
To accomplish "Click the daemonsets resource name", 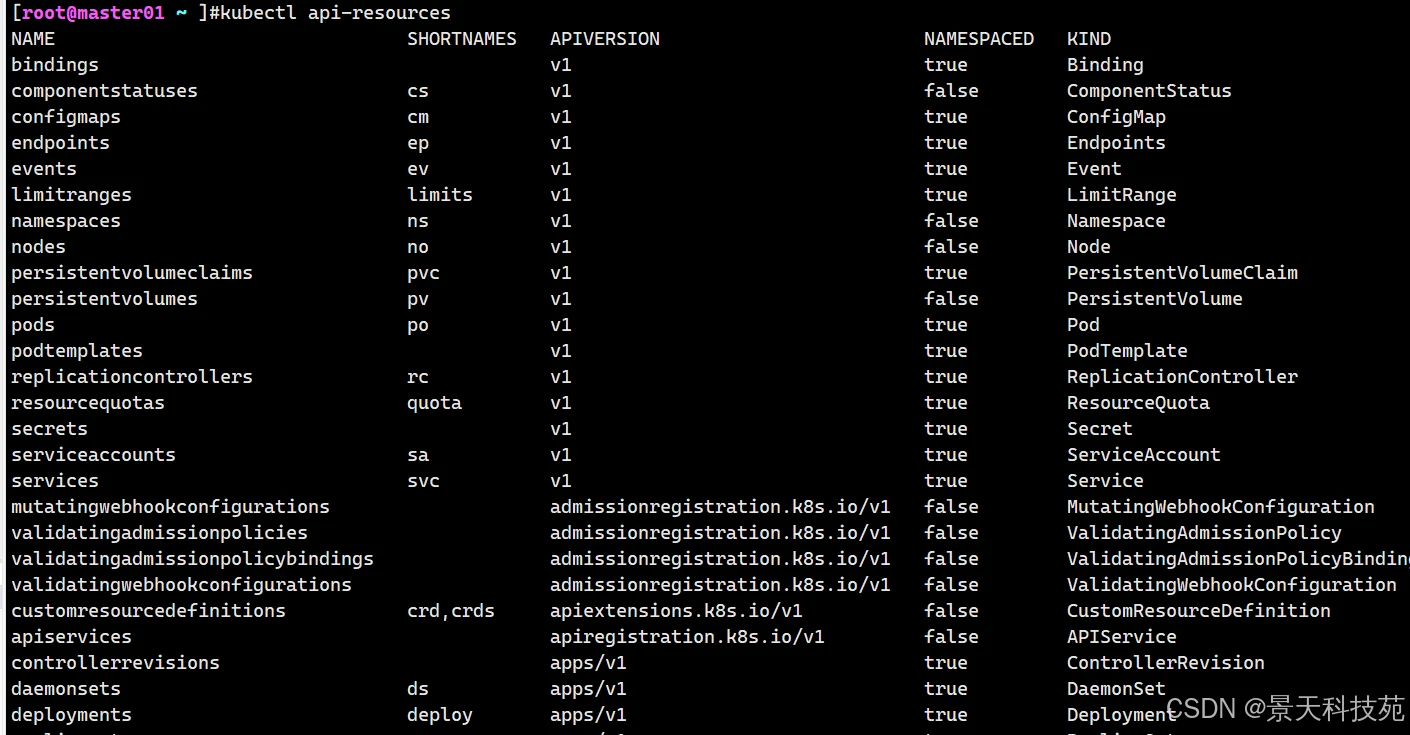I will [66, 689].
